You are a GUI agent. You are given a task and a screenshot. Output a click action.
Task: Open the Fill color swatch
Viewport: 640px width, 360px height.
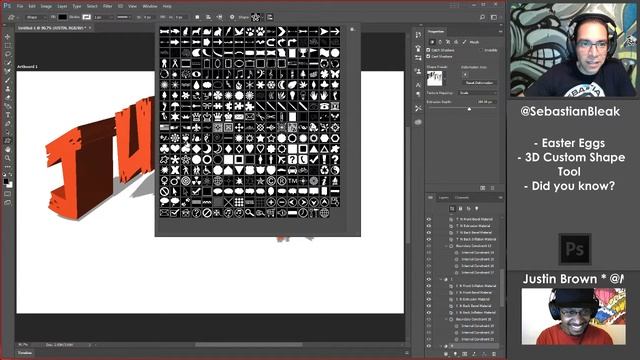62,17
